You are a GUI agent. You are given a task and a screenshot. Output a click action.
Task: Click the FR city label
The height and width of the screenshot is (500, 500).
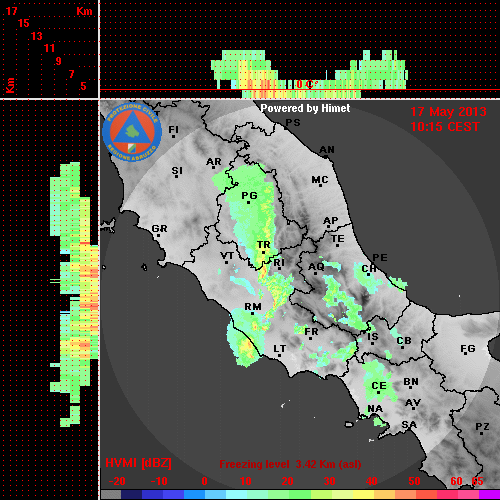[311, 332]
